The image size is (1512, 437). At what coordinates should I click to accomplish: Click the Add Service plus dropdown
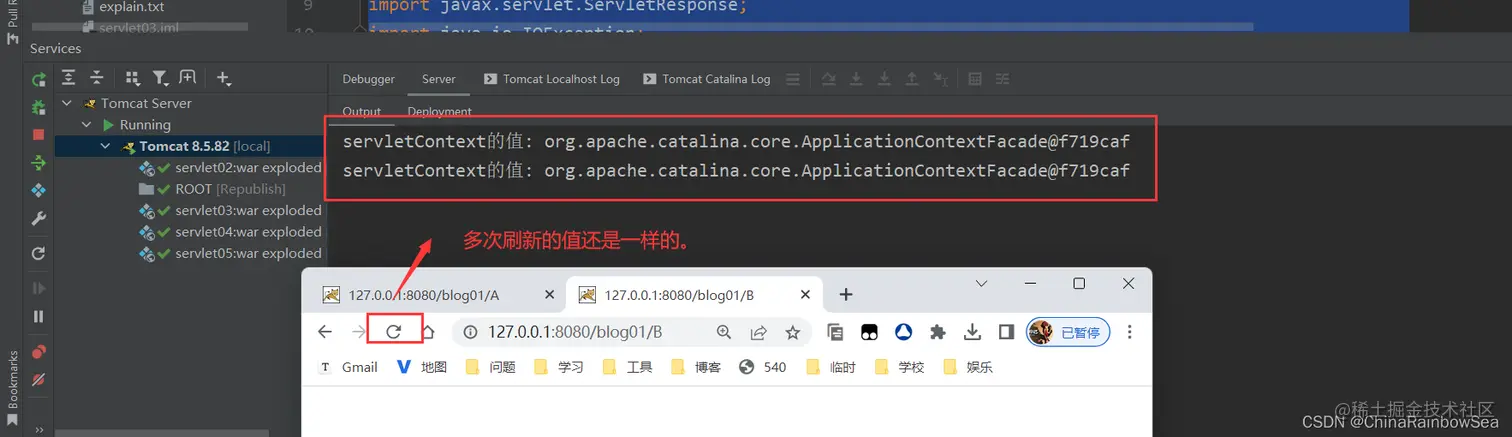223,77
